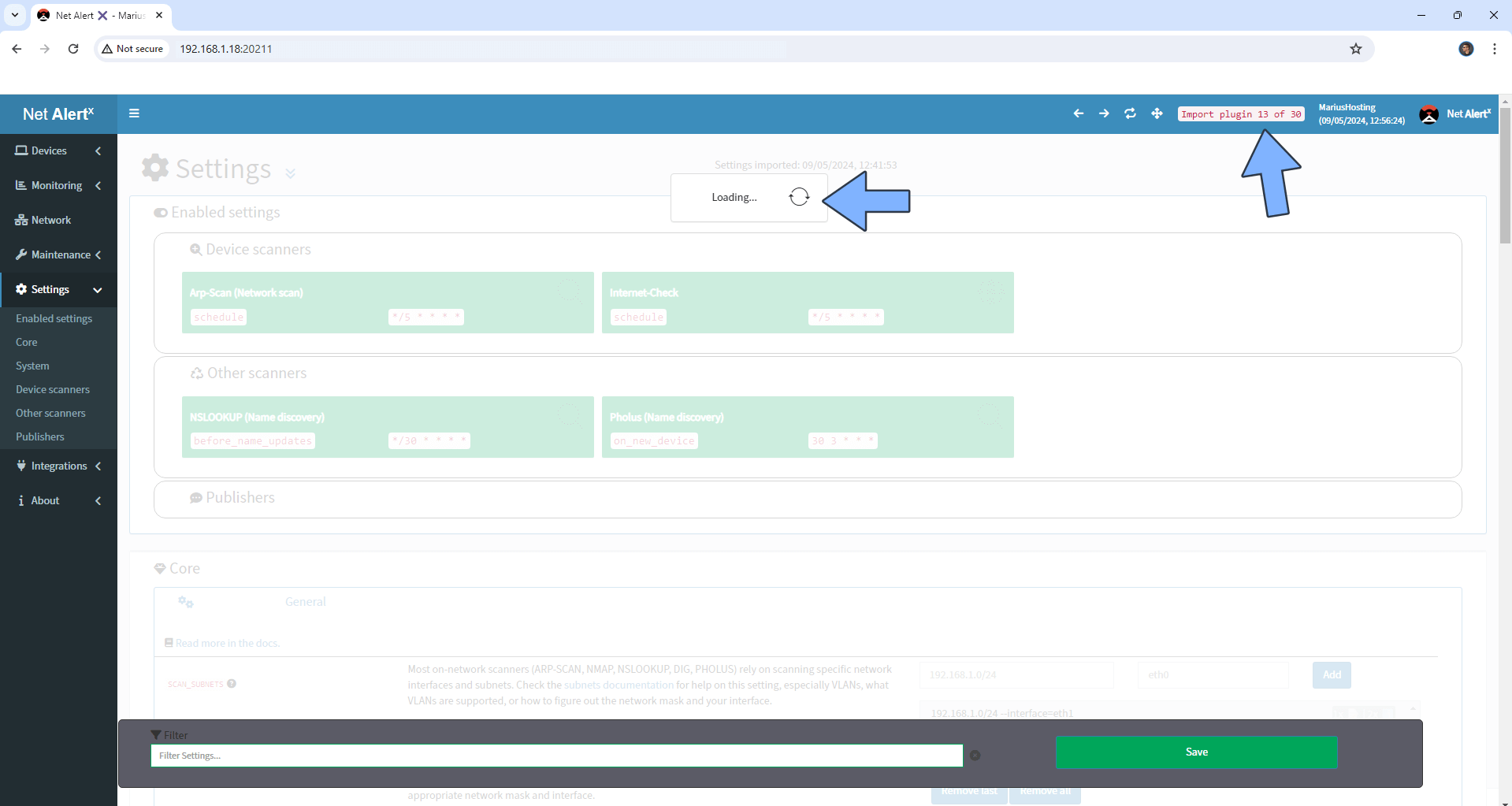Open Network section via its network icon
Viewport: 1512px width, 806px height.
[x=21, y=220]
